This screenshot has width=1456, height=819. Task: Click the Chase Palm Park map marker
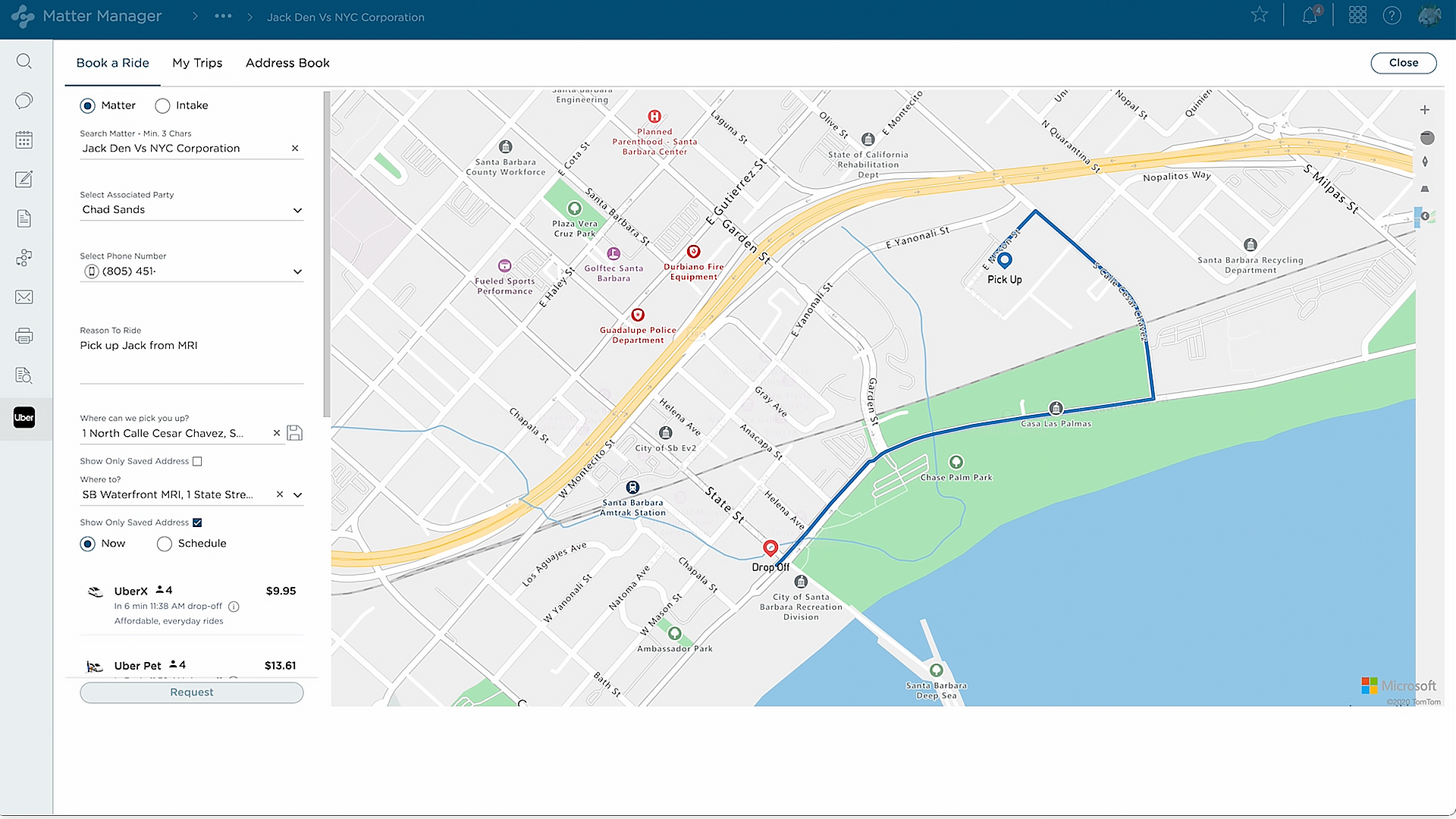point(956,462)
